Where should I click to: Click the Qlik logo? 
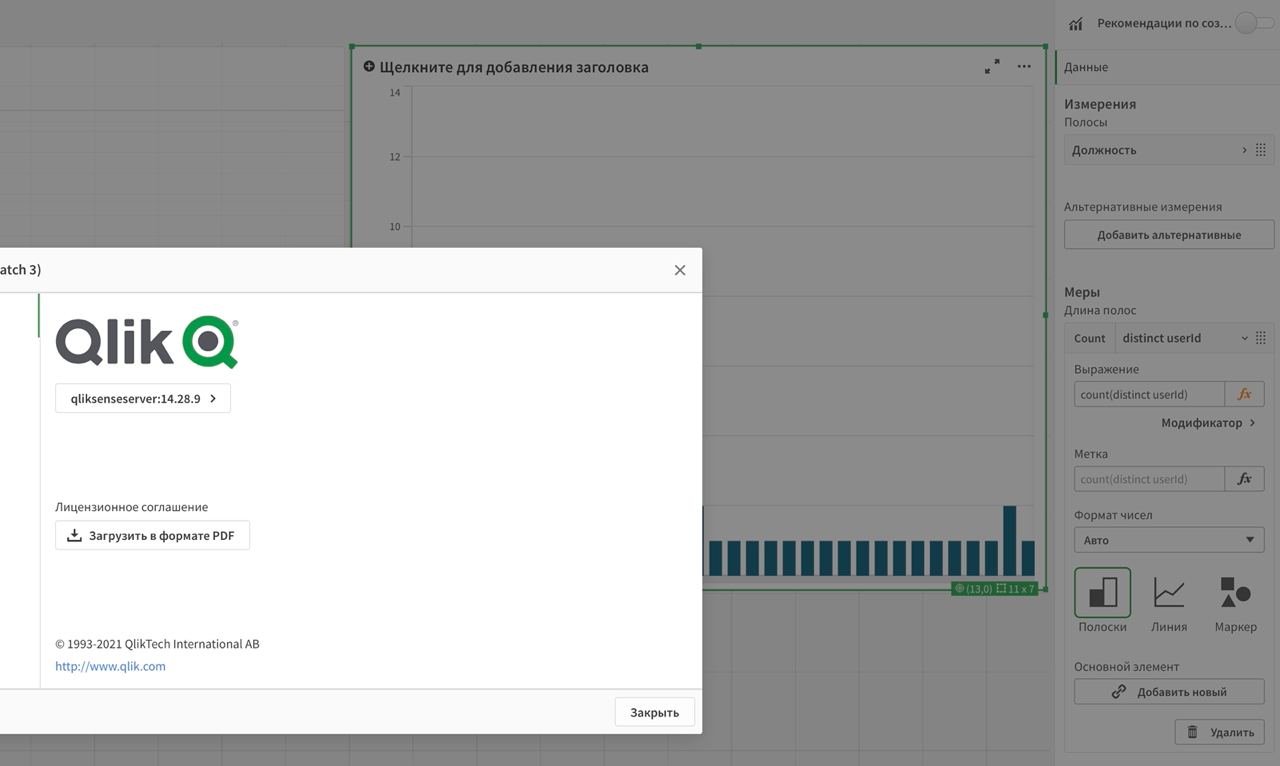pyautogui.click(x=147, y=342)
